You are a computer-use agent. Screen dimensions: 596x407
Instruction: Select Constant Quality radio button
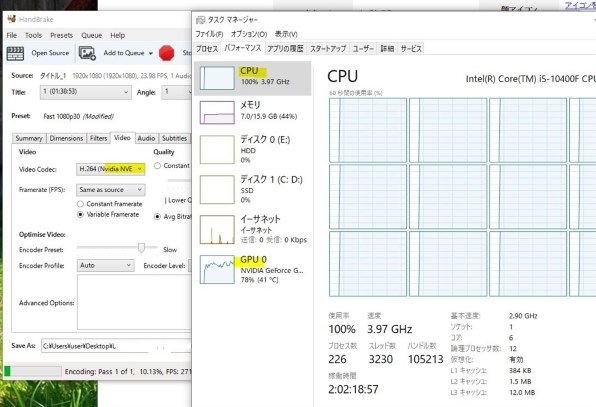[157, 166]
